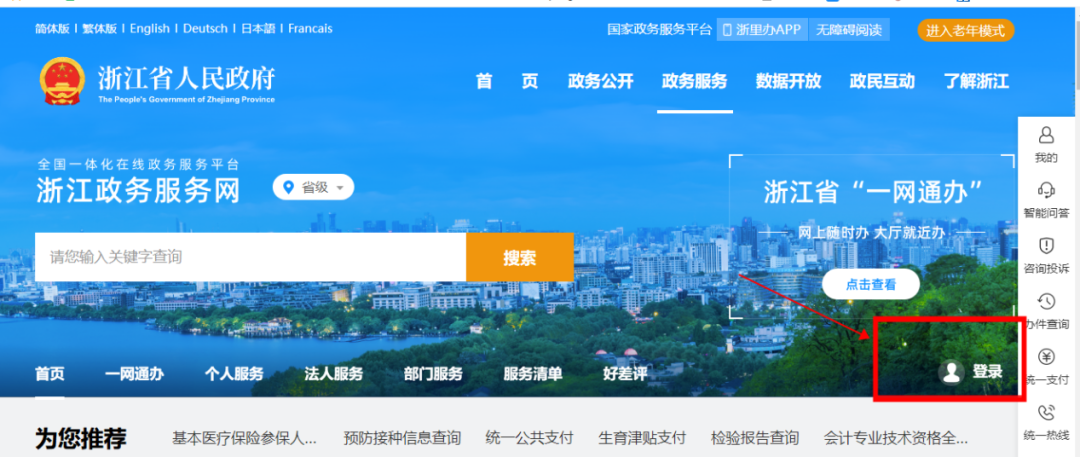Open the 政务服务 main navigation menu

(x=694, y=82)
